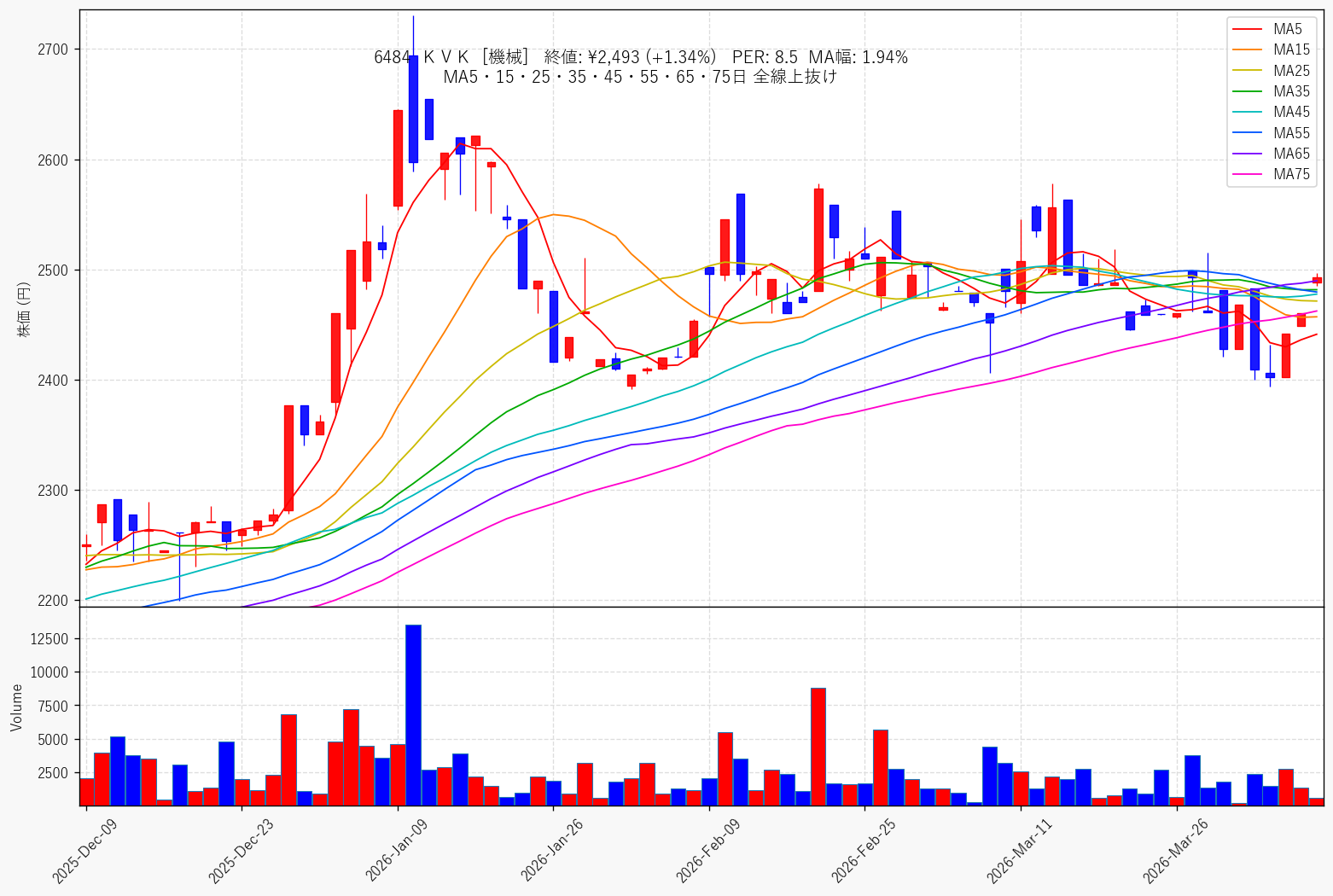Click the MA65 legend label

pos(1291,154)
